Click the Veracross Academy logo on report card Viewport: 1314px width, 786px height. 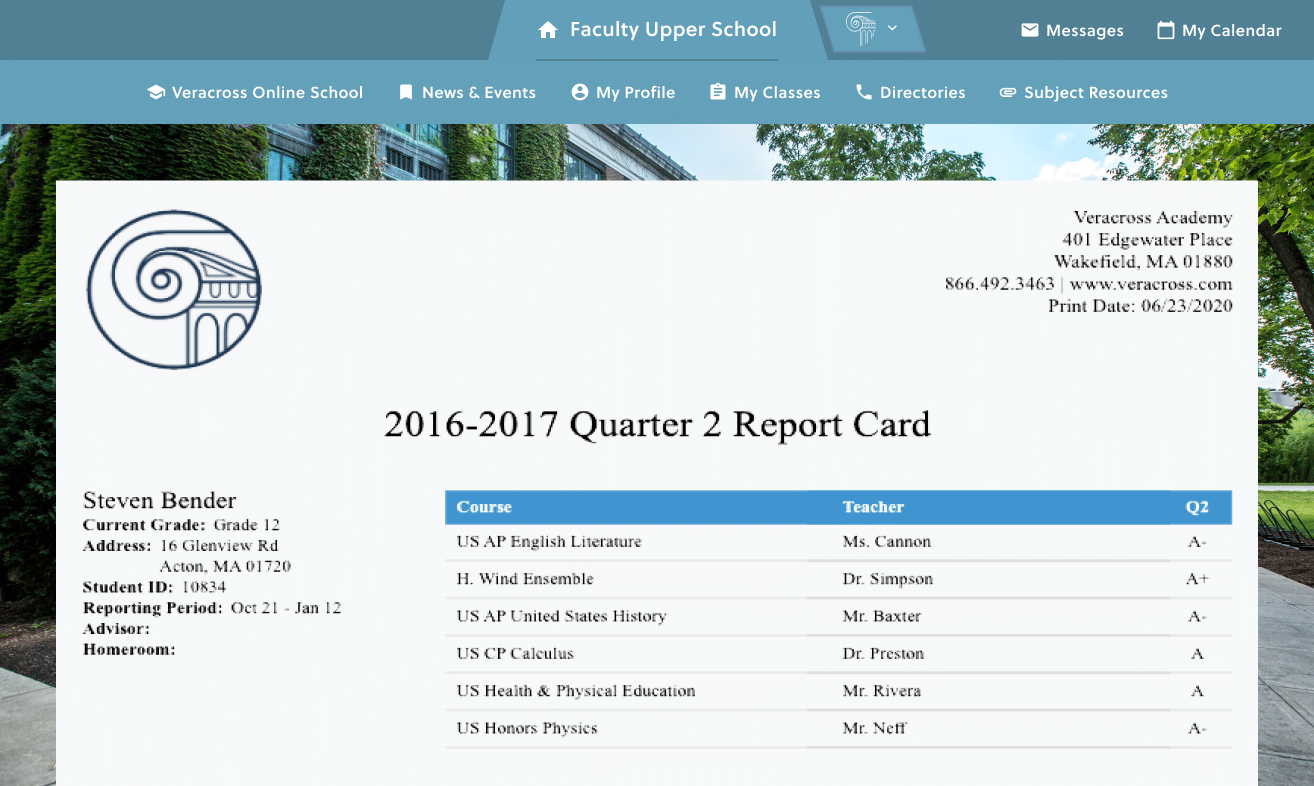click(174, 289)
